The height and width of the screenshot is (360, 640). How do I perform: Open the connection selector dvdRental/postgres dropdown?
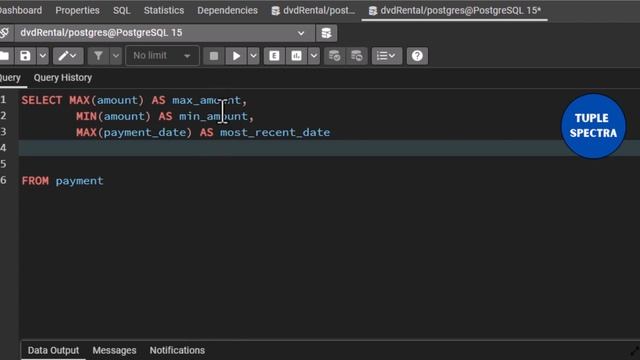(x=164, y=33)
